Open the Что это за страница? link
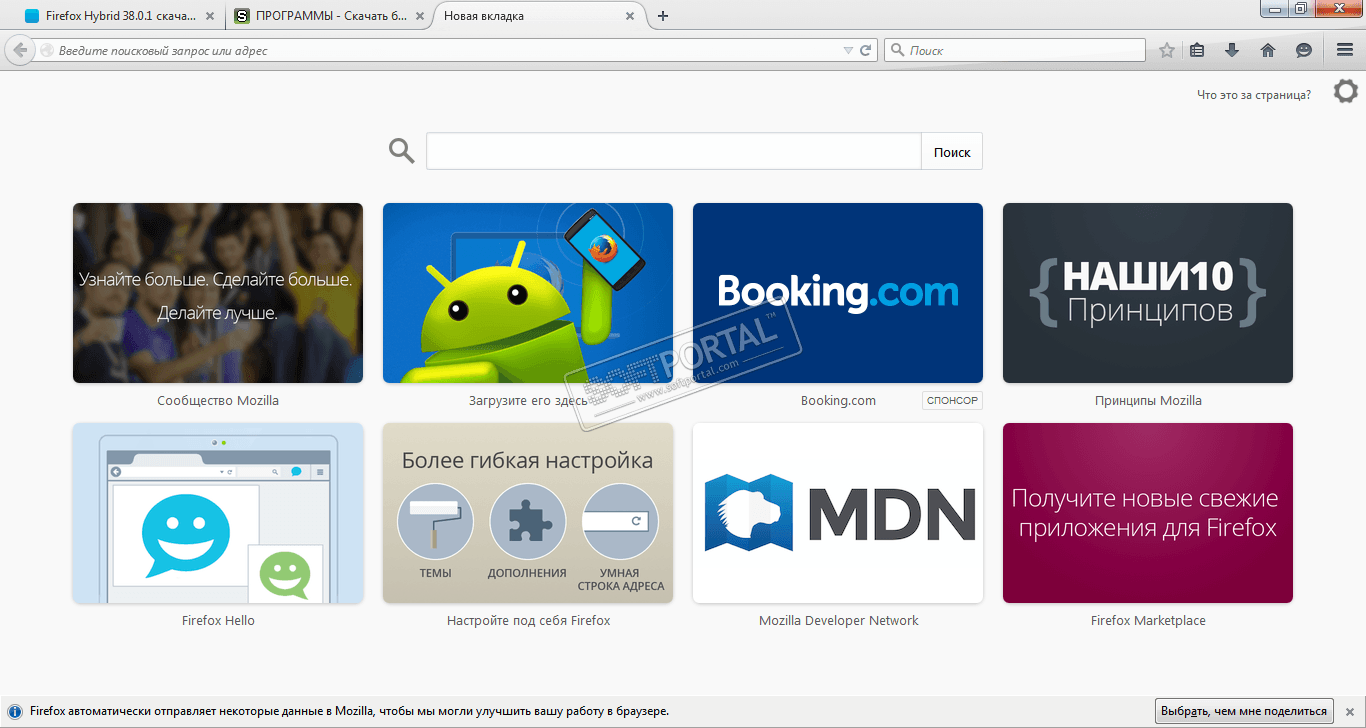Screen dimensions: 1366x728 [x=1254, y=95]
